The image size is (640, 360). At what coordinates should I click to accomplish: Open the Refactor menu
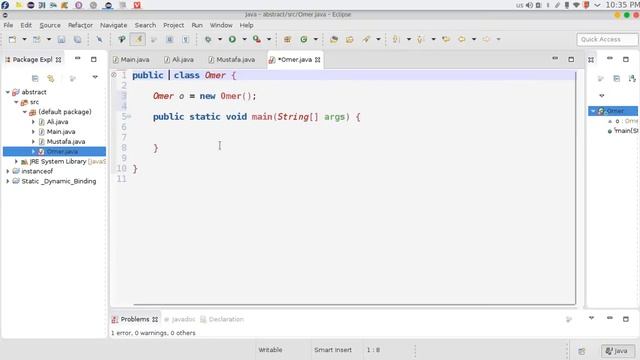pyautogui.click(x=80, y=25)
